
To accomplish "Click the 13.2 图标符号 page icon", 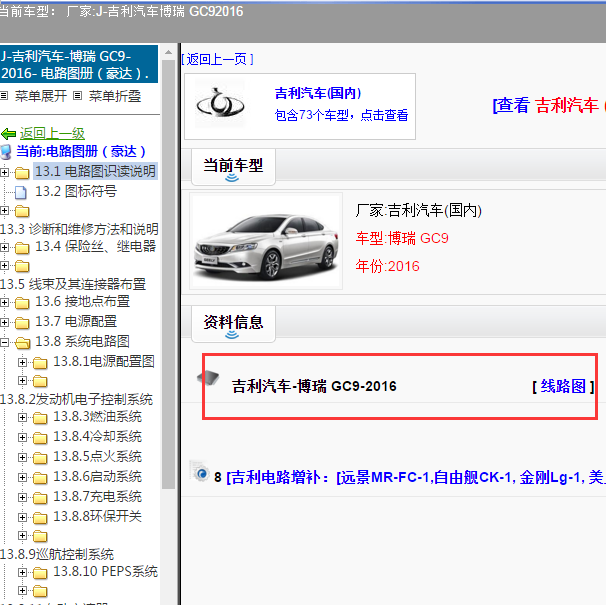I will coord(21,192).
